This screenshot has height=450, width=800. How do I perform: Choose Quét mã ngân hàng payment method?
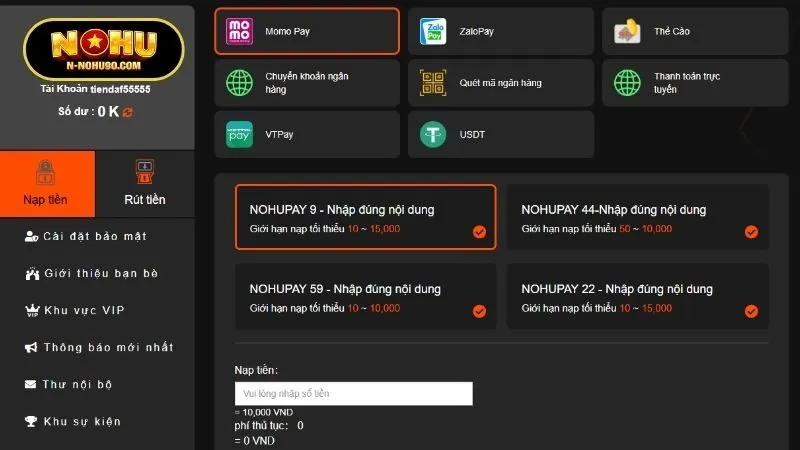click(501, 83)
